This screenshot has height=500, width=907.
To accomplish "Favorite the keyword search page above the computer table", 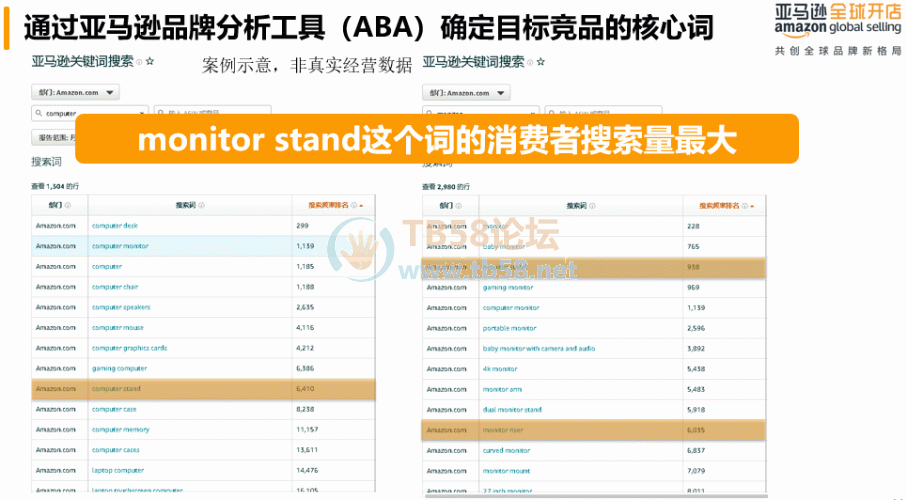I will (150, 61).
